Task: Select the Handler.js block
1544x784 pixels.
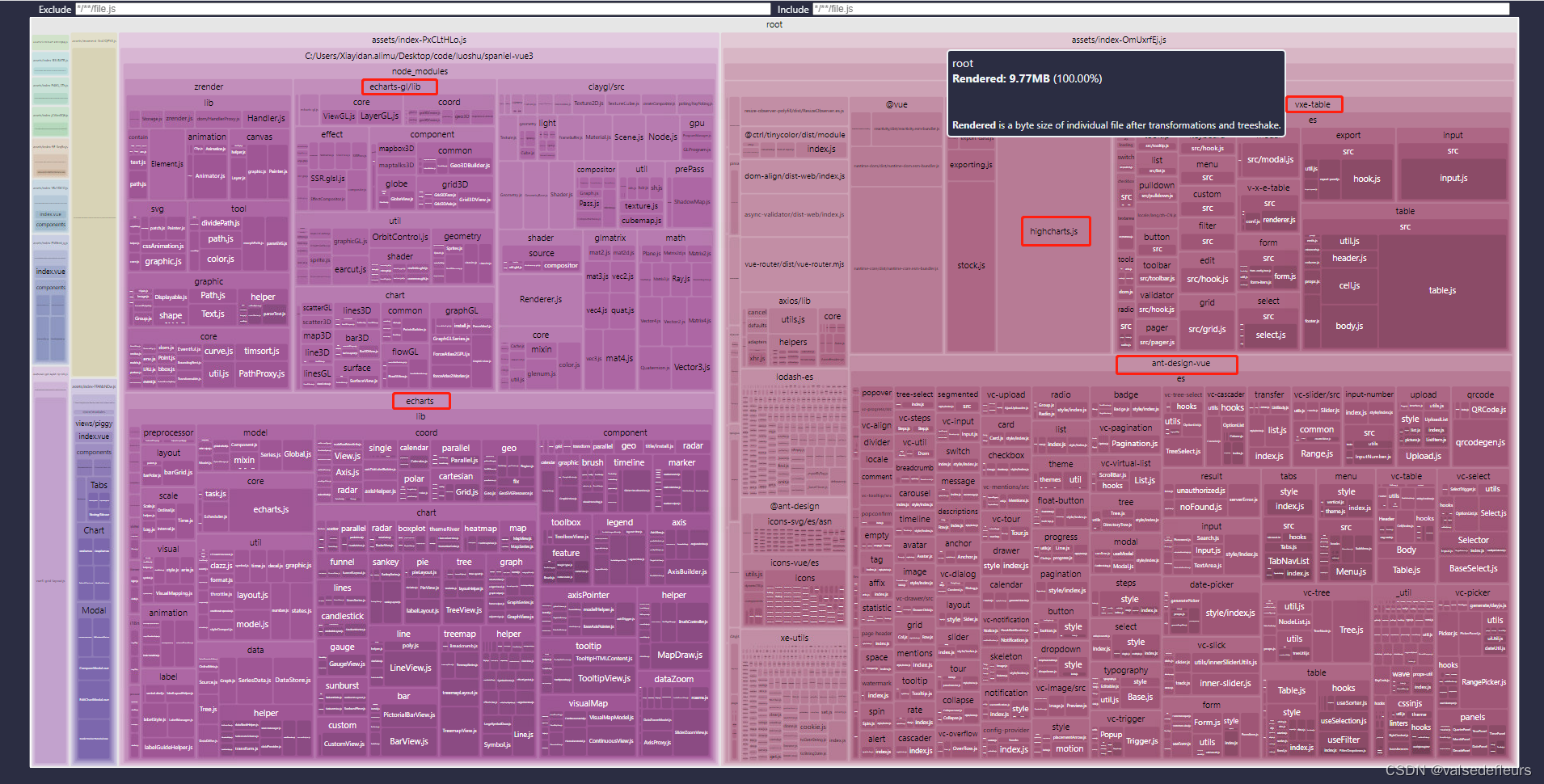Action: [x=266, y=118]
